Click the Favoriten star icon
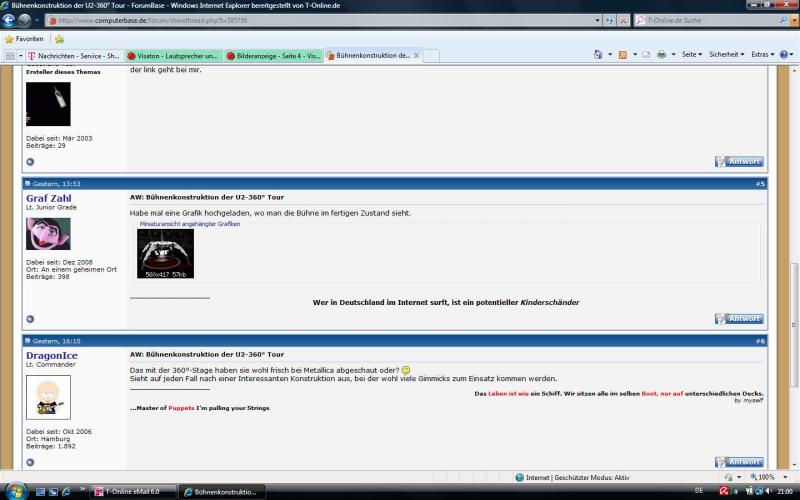This screenshot has width=800, height=500. click(9, 39)
